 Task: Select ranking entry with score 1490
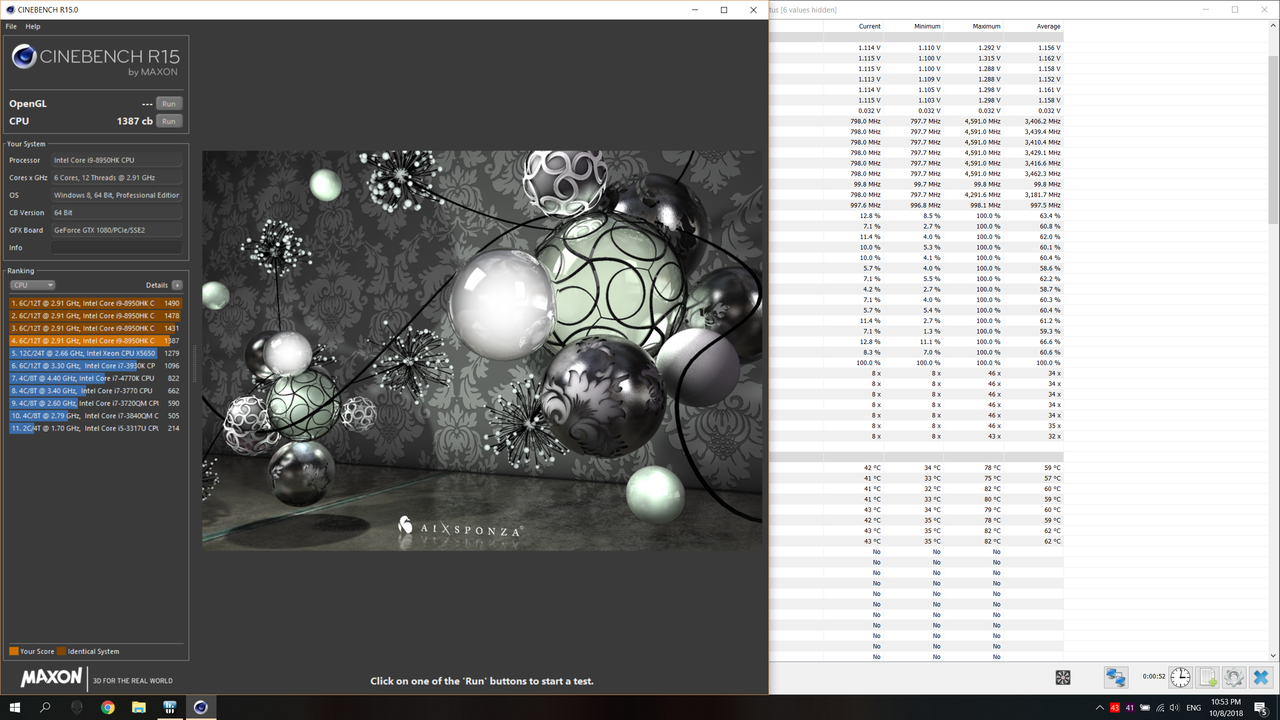96,303
